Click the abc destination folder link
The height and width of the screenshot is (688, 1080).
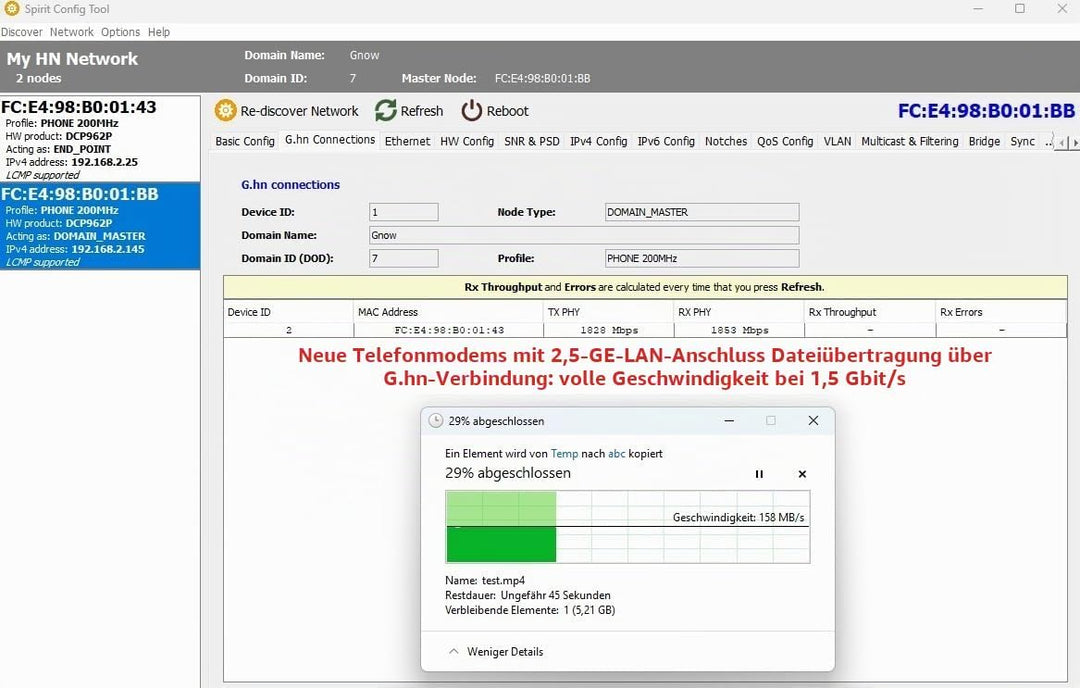[x=616, y=454]
